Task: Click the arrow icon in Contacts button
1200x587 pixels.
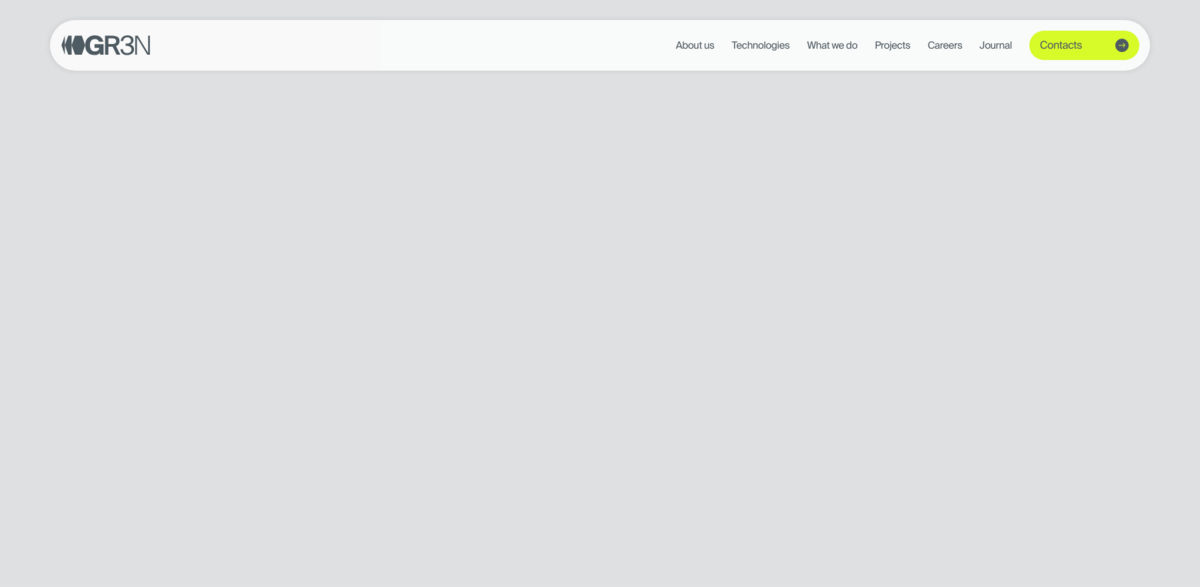Action: click(x=1121, y=45)
